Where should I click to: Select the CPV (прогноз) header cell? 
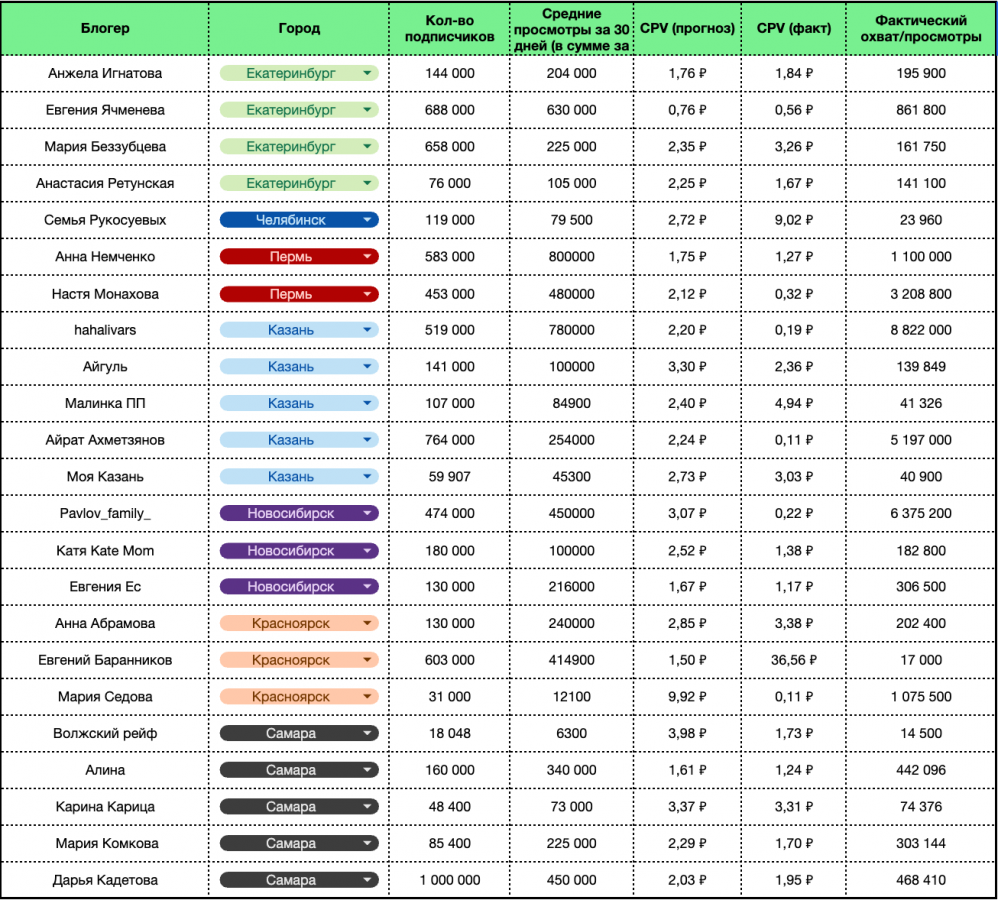click(686, 28)
